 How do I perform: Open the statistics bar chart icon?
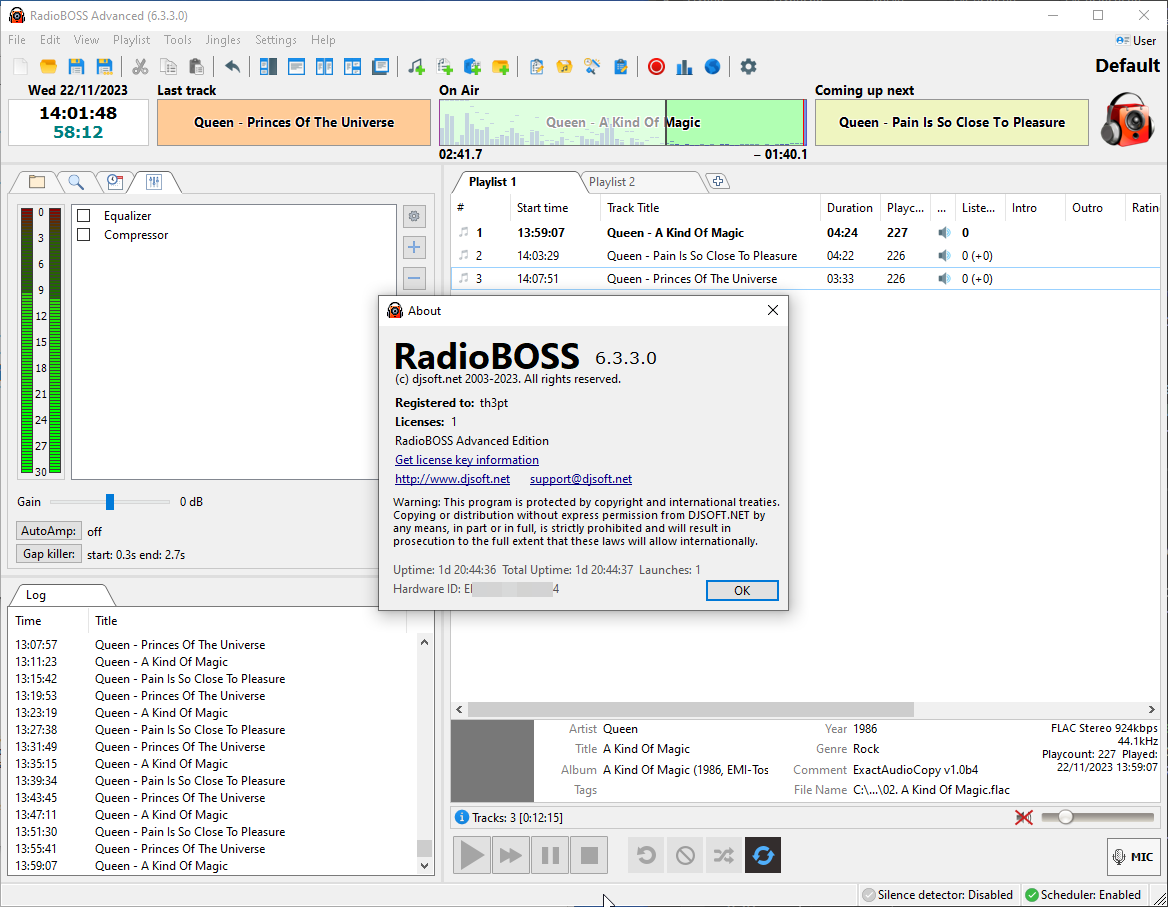(684, 67)
